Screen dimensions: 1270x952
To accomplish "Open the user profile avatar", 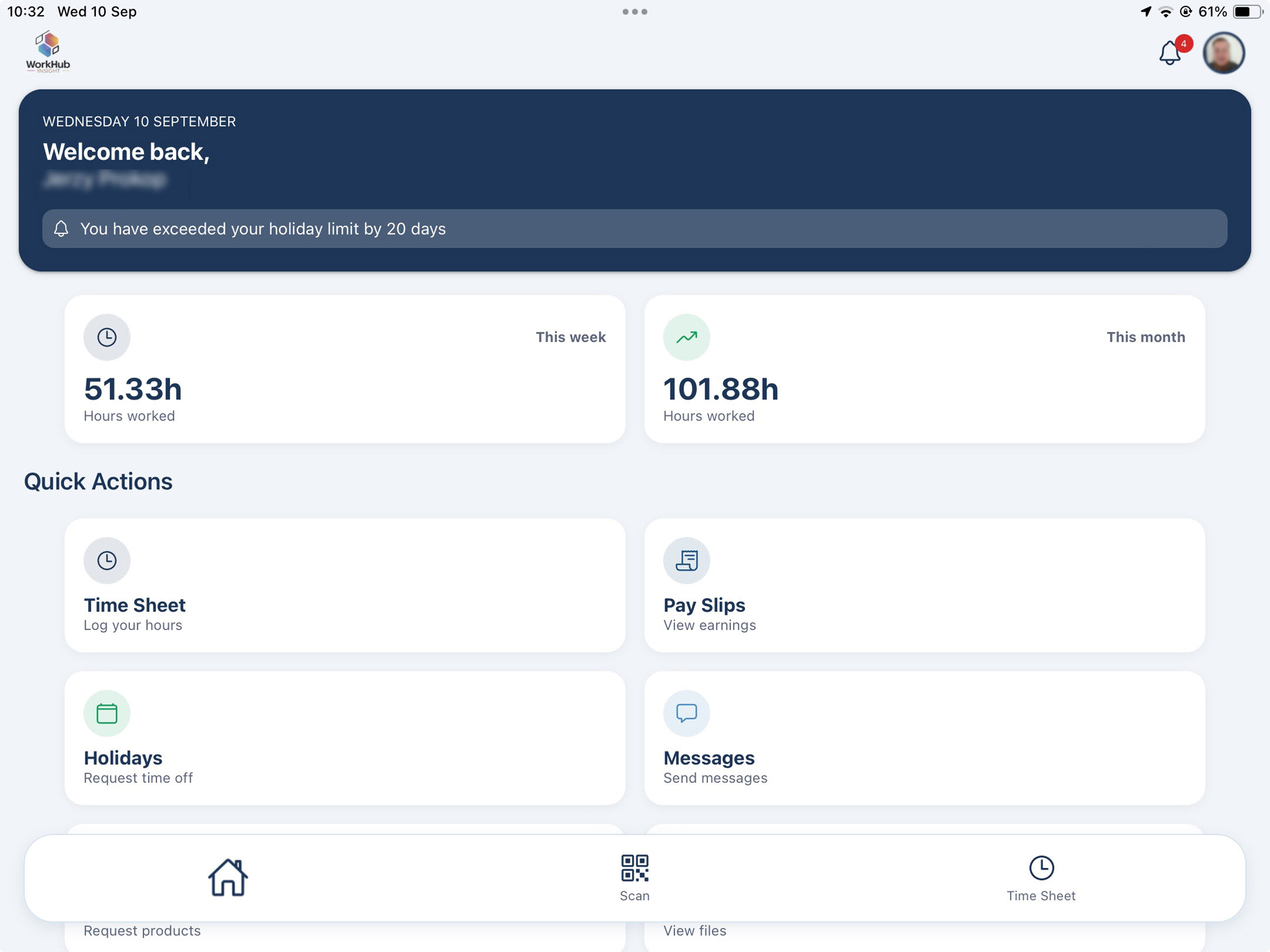I will [1224, 53].
